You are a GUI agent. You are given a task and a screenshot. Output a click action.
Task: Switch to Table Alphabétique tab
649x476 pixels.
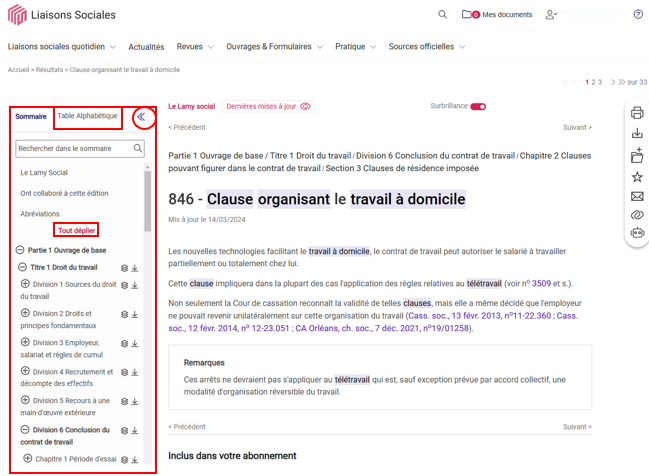click(x=87, y=116)
